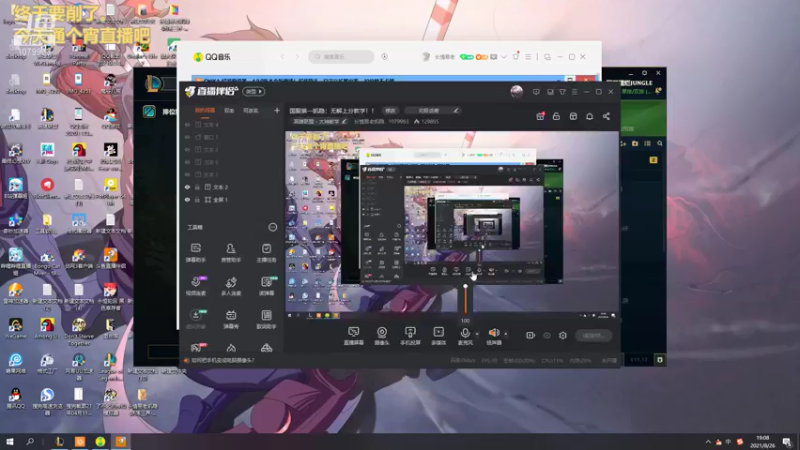The image size is (800, 450).
Task: Open the Windows Start menu
Action: [10, 441]
